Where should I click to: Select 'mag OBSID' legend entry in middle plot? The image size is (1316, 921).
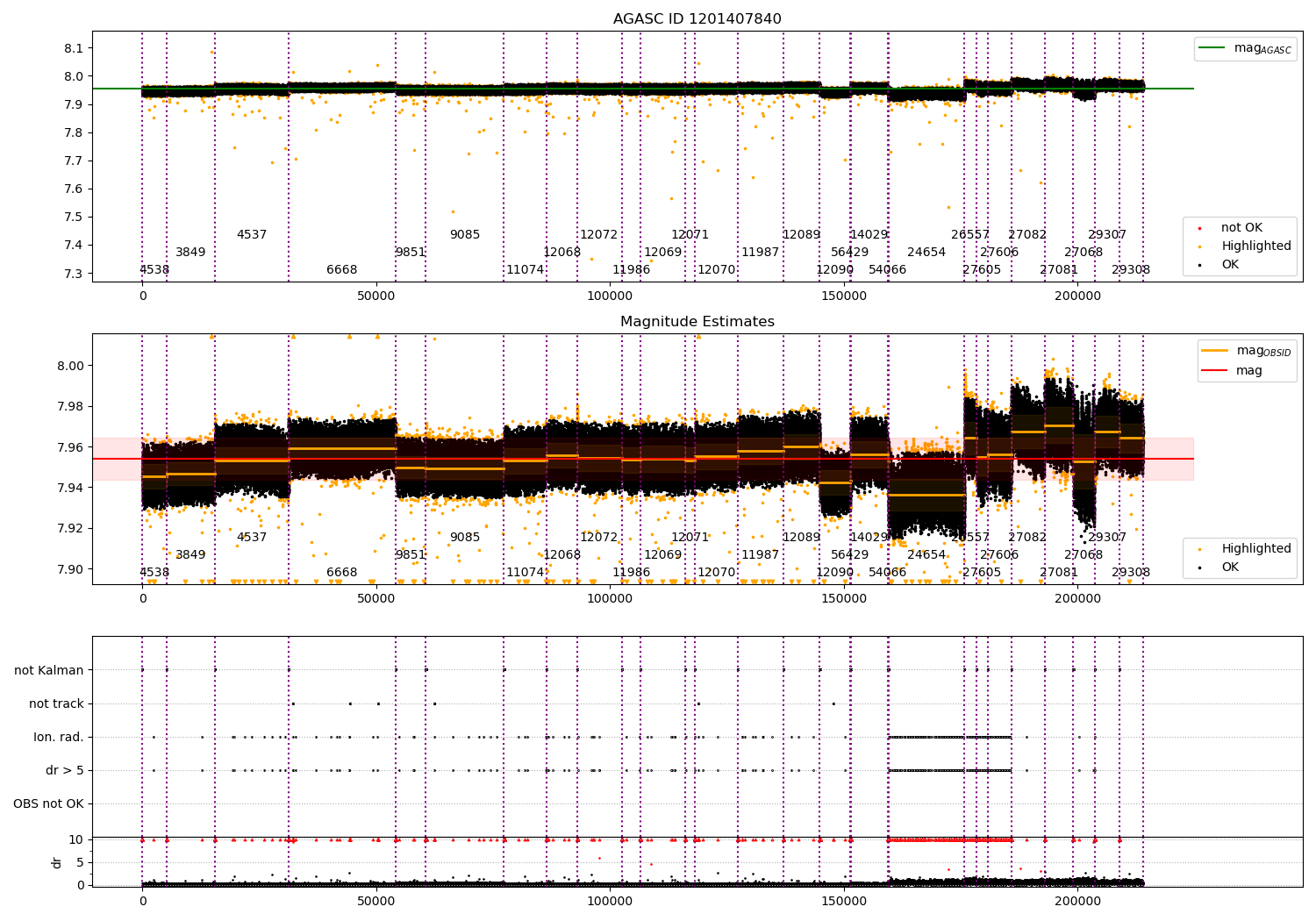(1246, 351)
